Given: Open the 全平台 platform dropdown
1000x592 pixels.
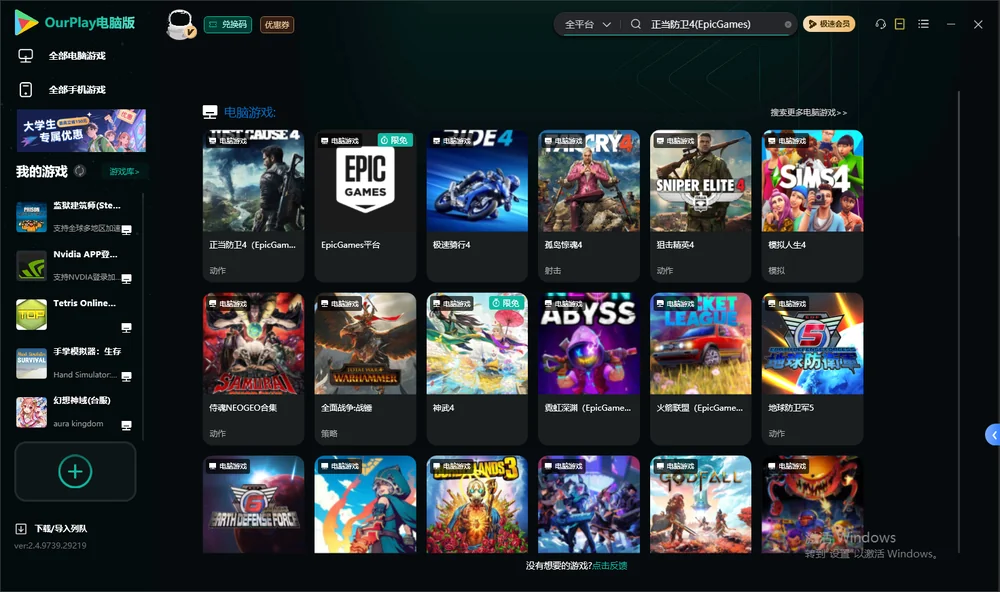Looking at the screenshot, I should pos(587,24).
